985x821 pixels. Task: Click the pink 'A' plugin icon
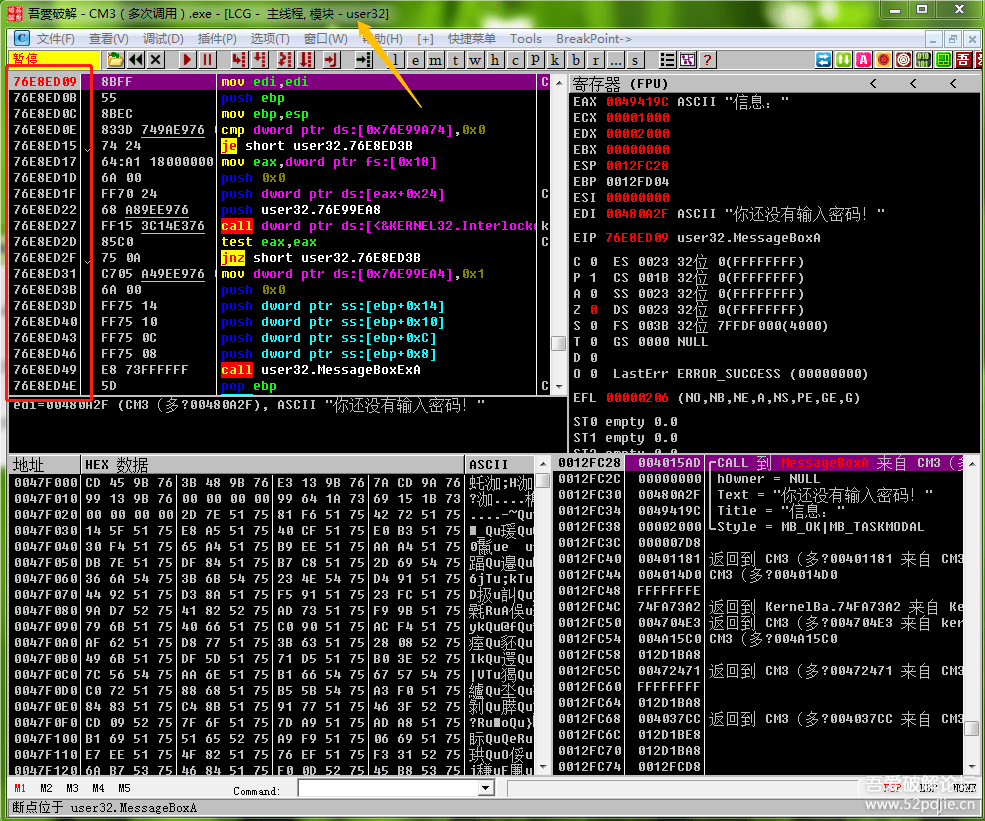point(863,60)
